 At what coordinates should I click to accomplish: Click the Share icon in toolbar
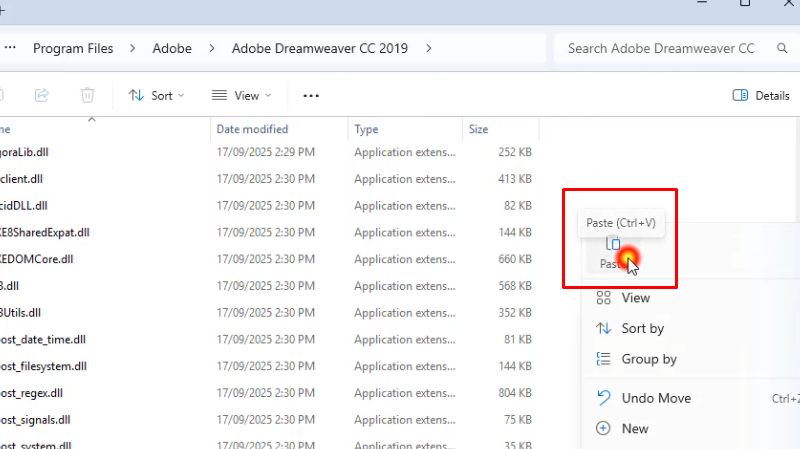tap(42, 95)
